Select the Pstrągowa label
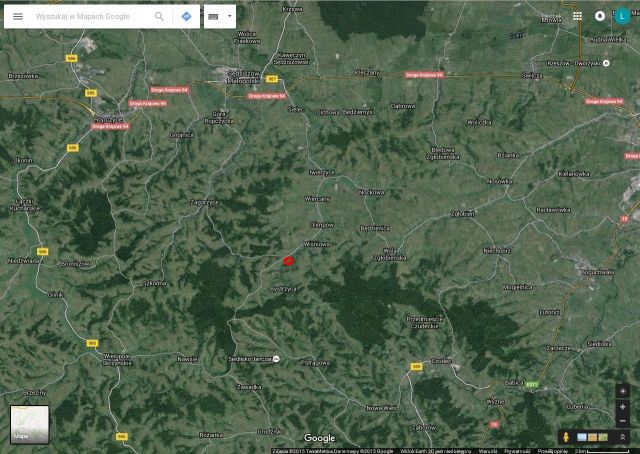This screenshot has height=454, width=640. pyautogui.click(x=316, y=363)
